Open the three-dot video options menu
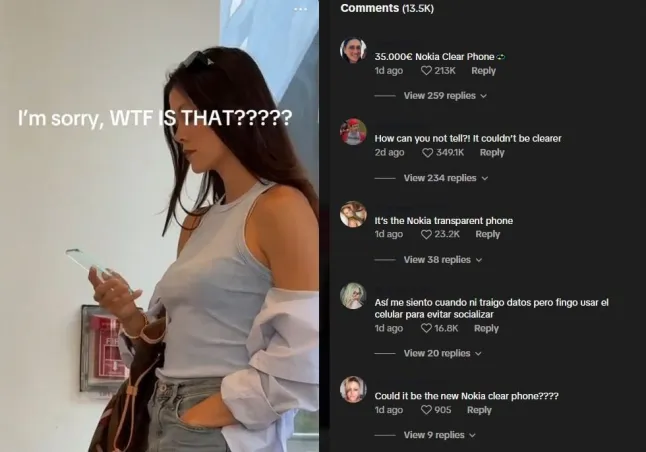Viewport: 646px width, 452px height. coord(300,9)
